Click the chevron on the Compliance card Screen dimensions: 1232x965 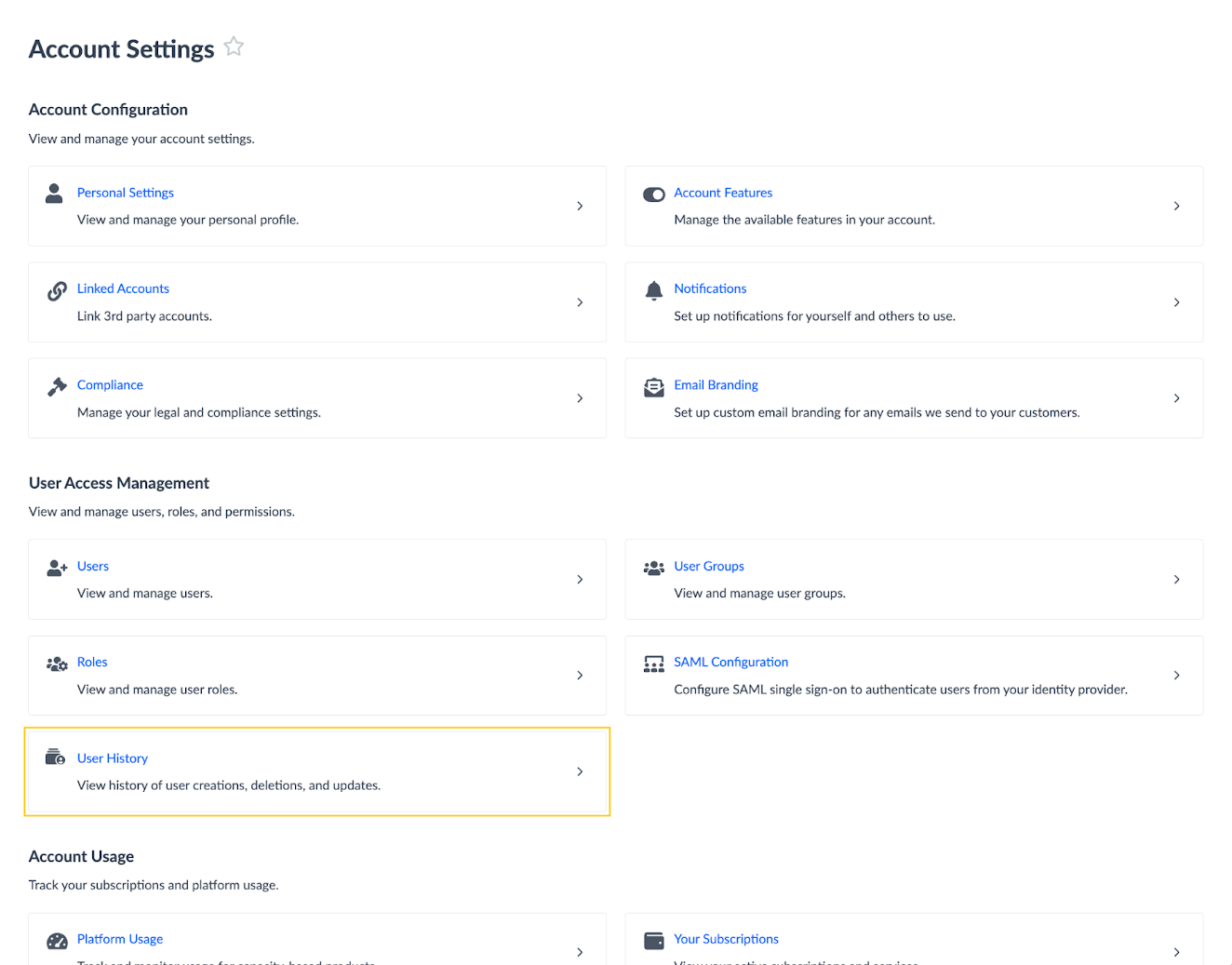point(580,398)
